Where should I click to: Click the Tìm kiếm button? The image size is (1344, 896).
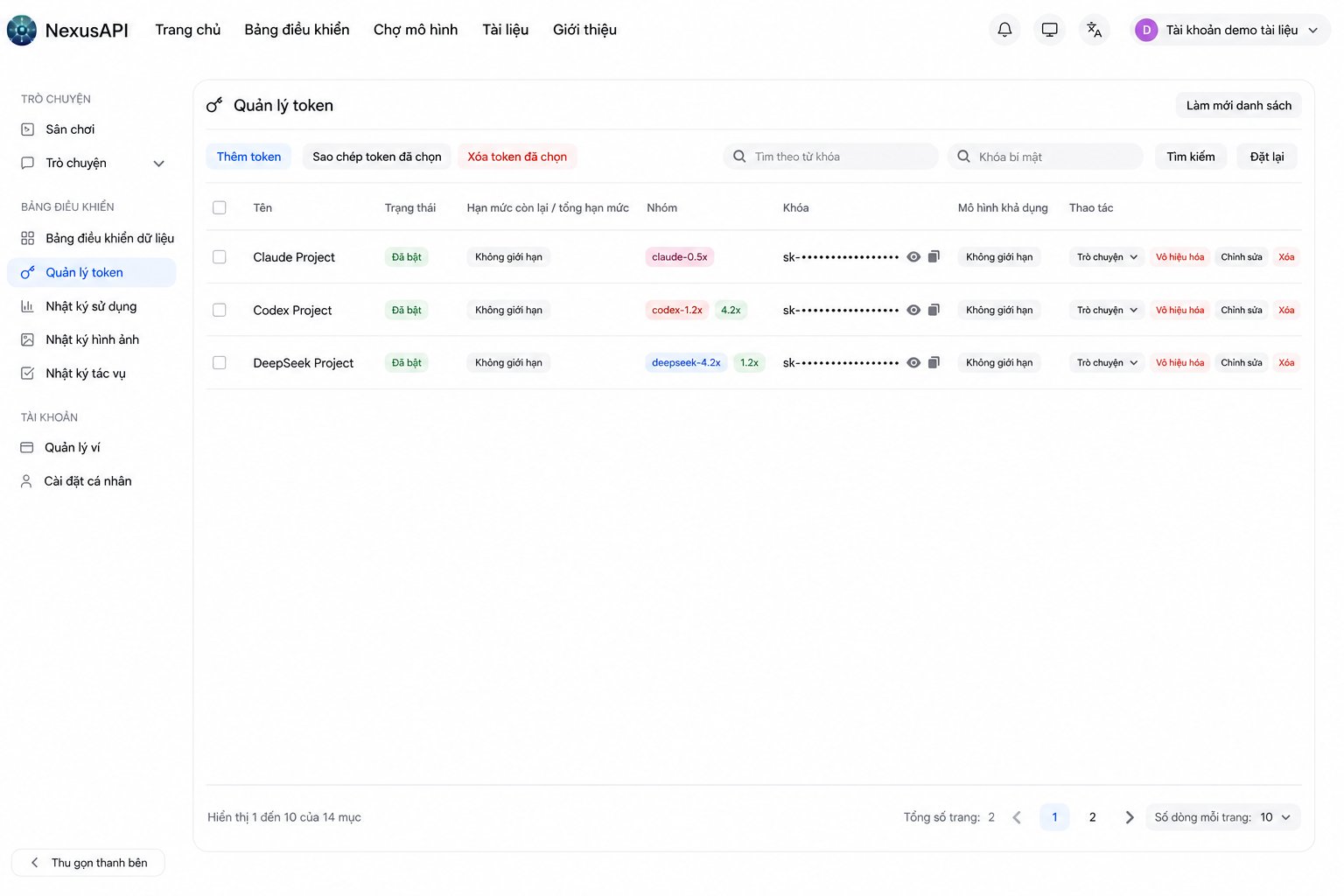(1191, 157)
